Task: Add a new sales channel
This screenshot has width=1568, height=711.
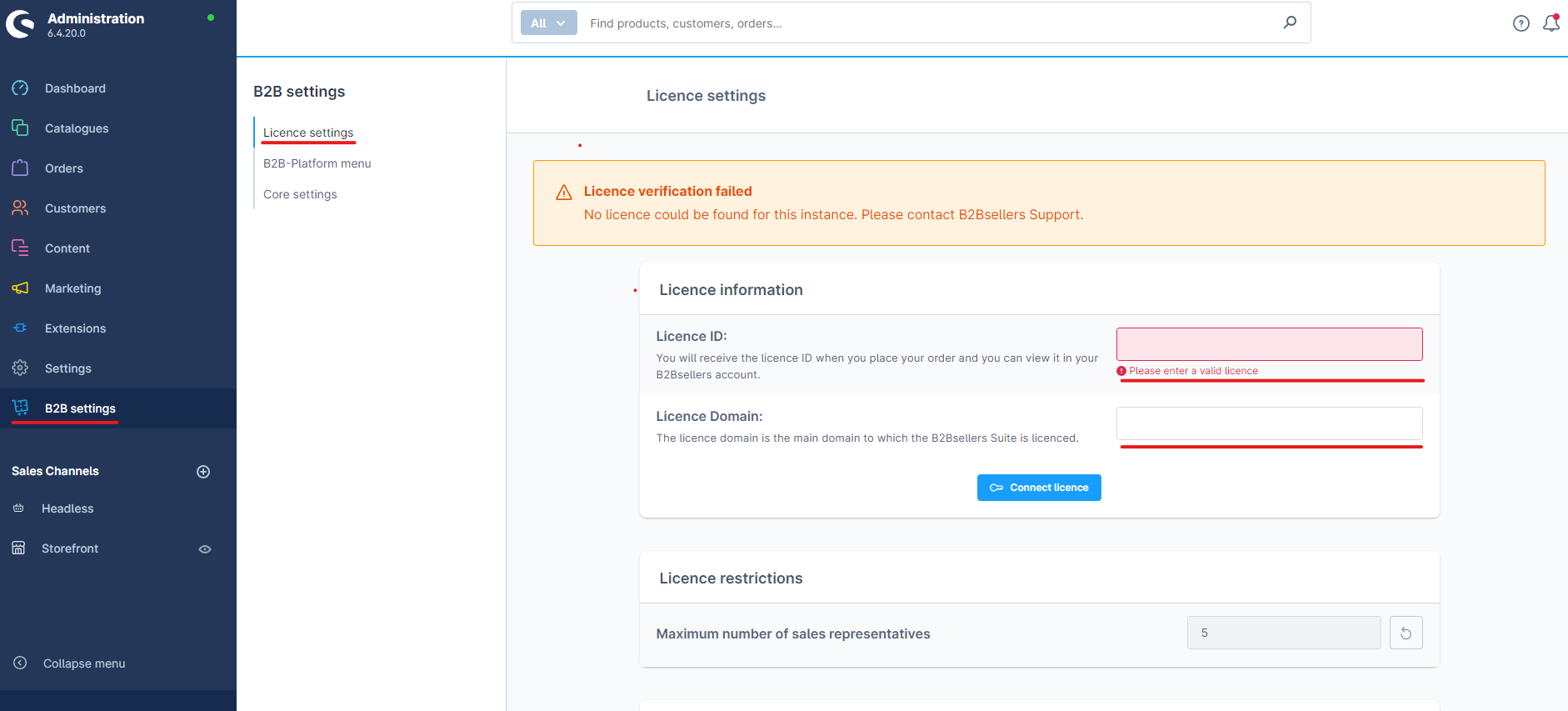Action: click(x=203, y=472)
